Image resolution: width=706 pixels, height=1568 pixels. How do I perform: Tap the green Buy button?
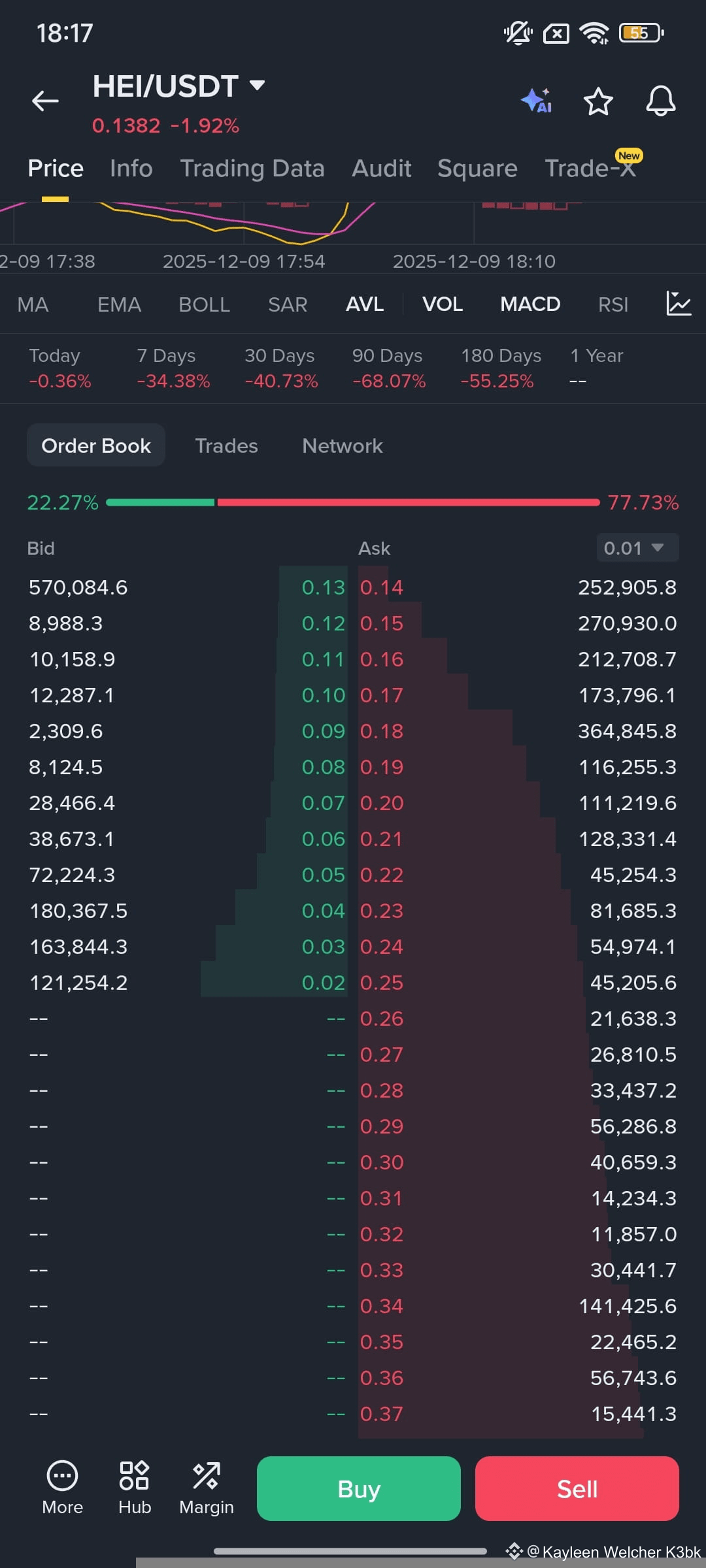pyautogui.click(x=358, y=1489)
